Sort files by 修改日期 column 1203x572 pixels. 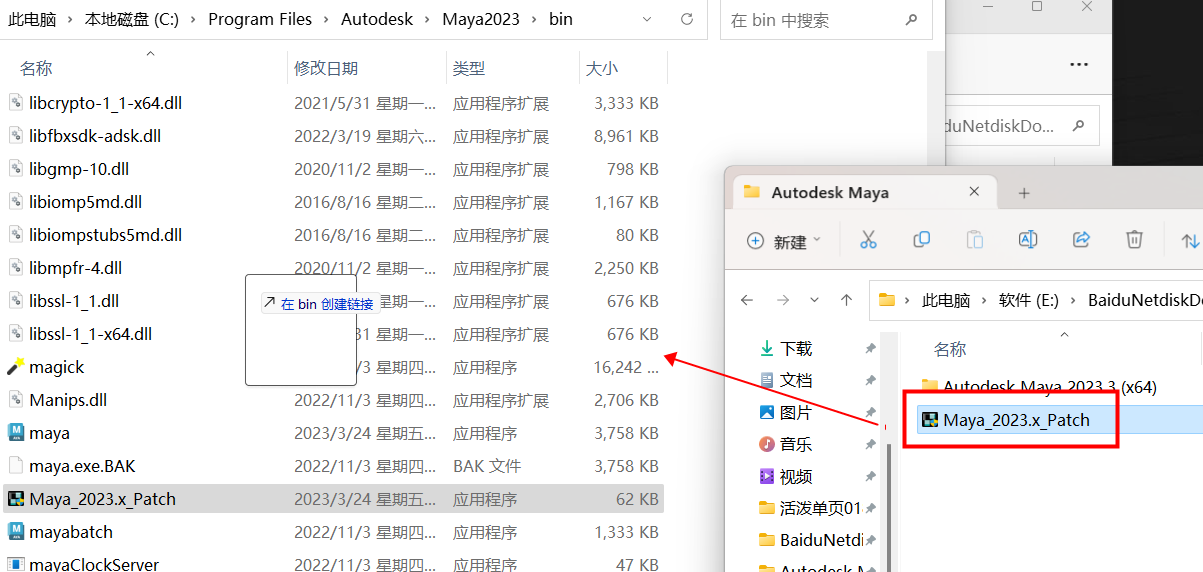point(326,68)
